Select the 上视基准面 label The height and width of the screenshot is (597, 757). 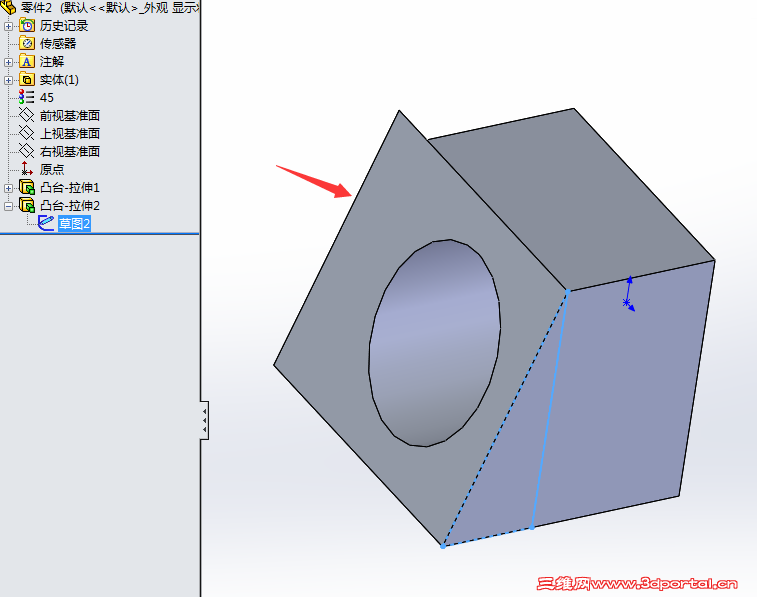click(70, 133)
